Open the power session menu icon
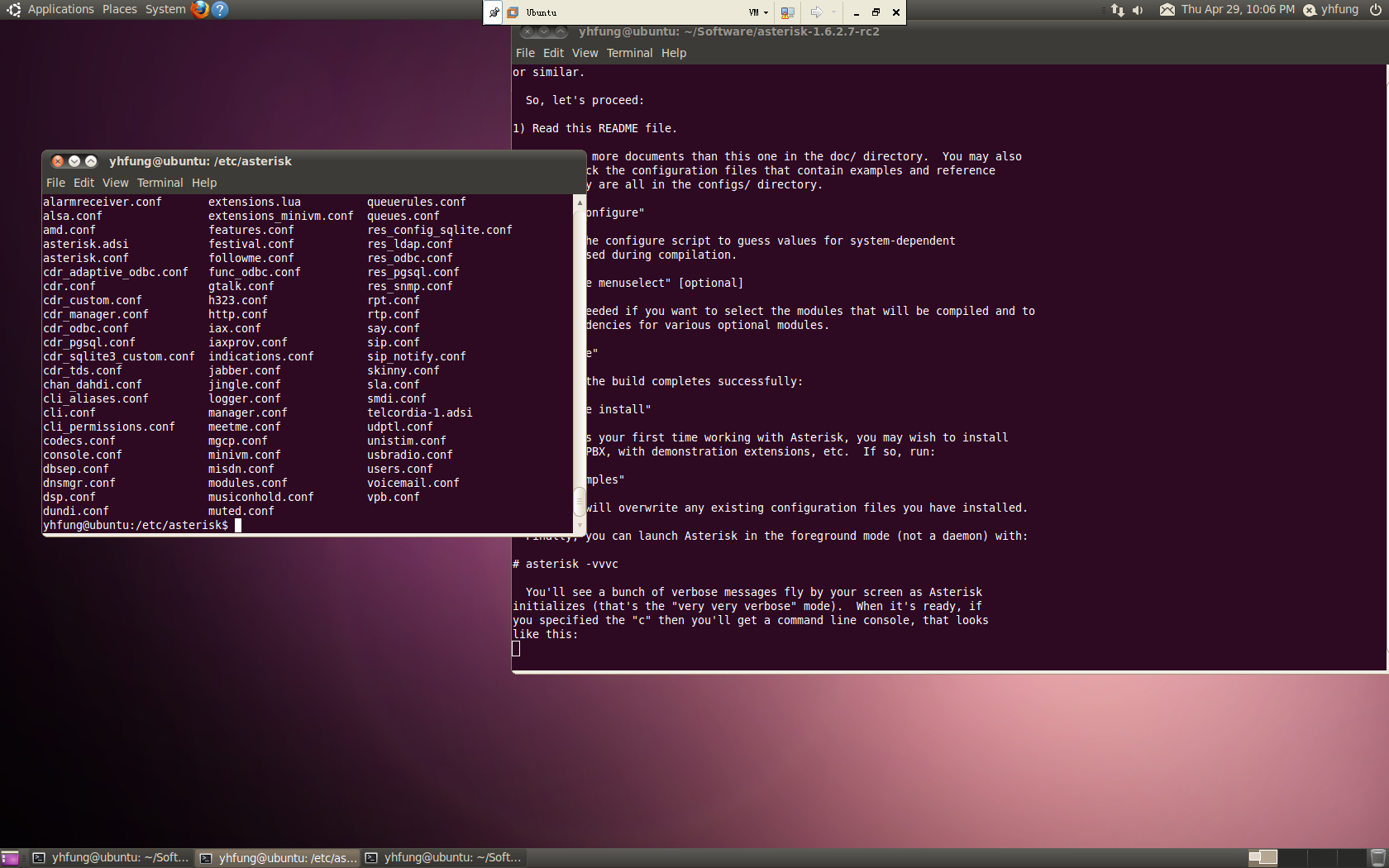This screenshot has width=1389, height=868. pyautogui.click(x=1376, y=9)
